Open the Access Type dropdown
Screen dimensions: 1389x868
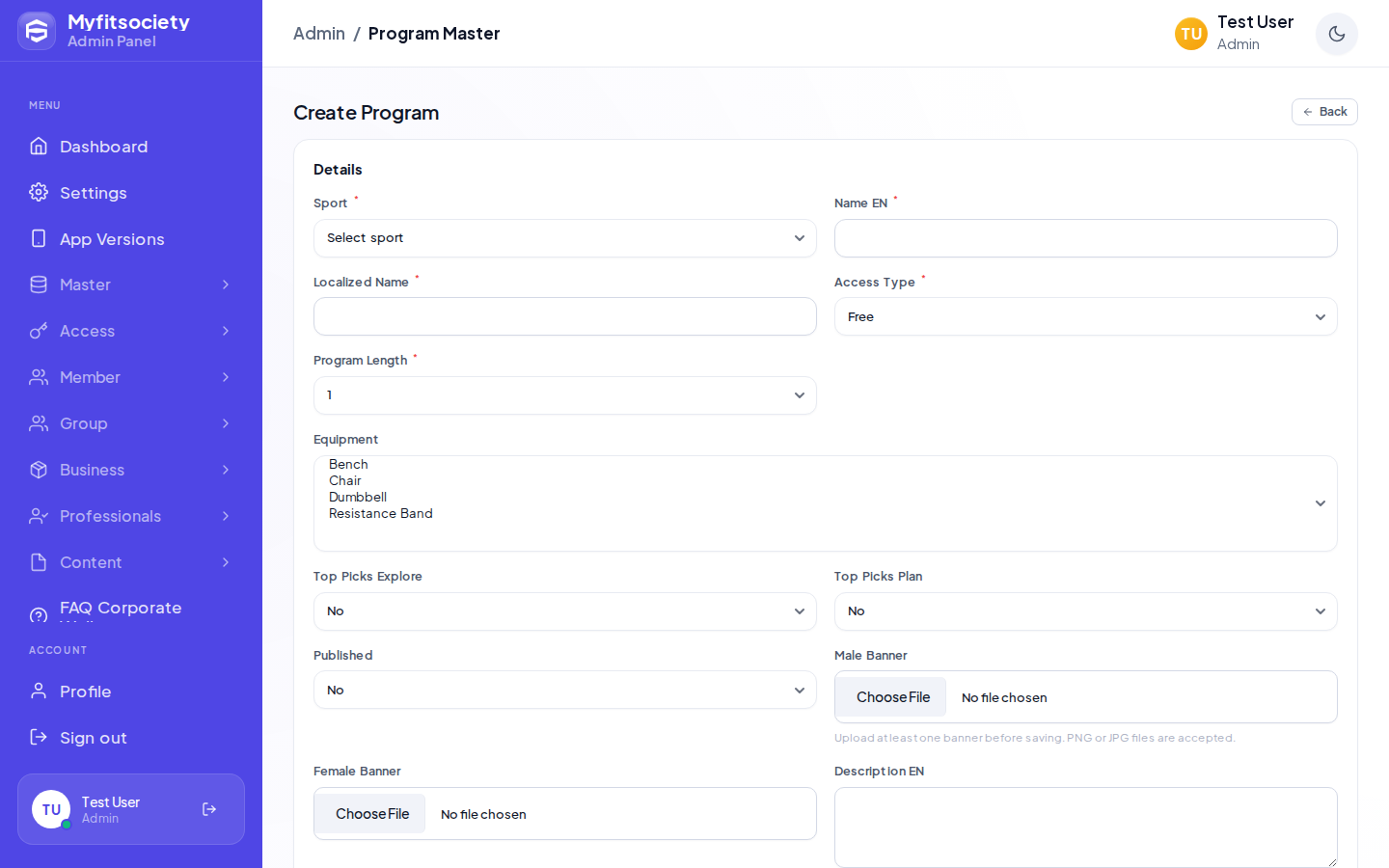[x=1086, y=316]
